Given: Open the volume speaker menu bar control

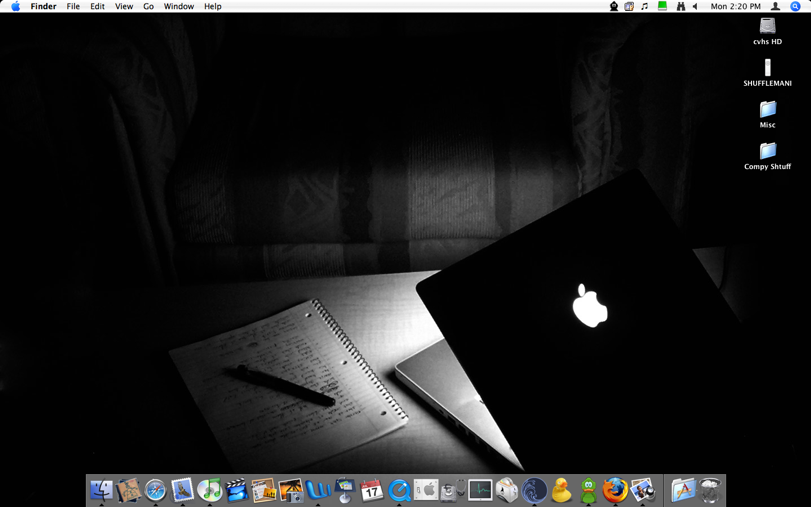Looking at the screenshot, I should 695,6.
